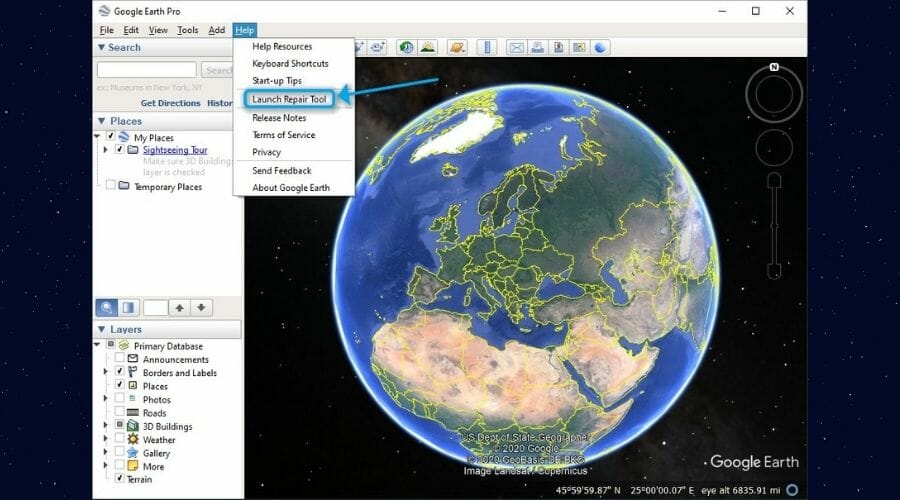Click the Print toolbar icon

pos(537,48)
